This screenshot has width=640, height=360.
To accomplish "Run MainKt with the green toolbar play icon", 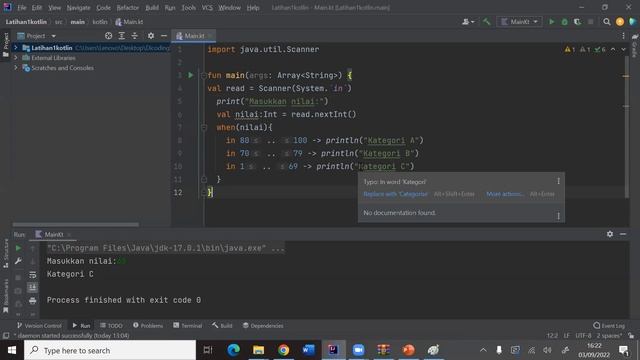I will 551,22.
